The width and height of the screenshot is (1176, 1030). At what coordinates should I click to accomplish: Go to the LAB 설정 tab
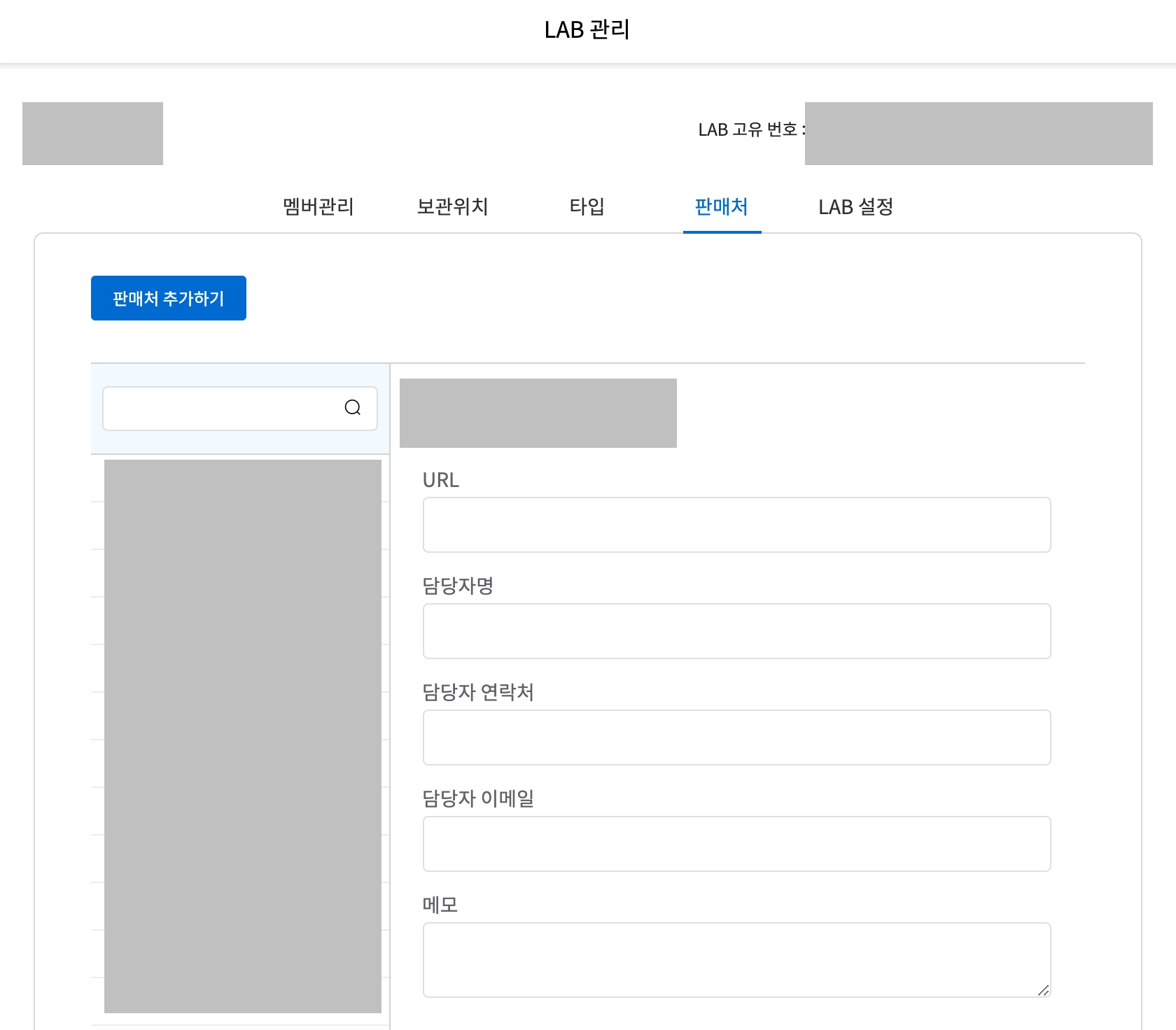[x=856, y=207]
